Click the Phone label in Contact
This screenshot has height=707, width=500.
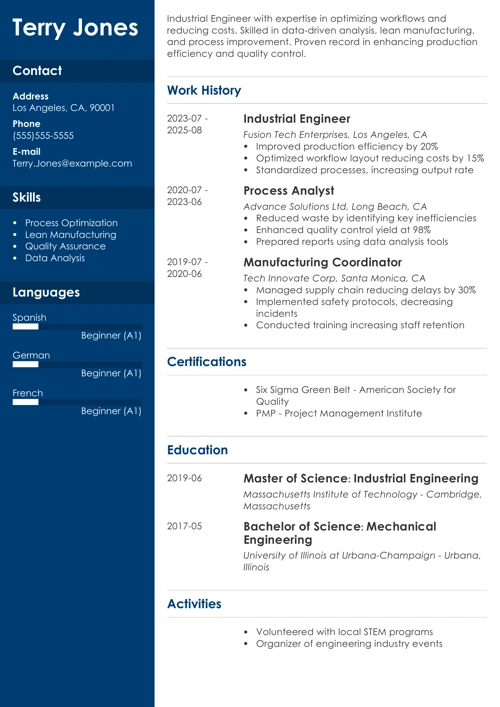(x=26, y=124)
